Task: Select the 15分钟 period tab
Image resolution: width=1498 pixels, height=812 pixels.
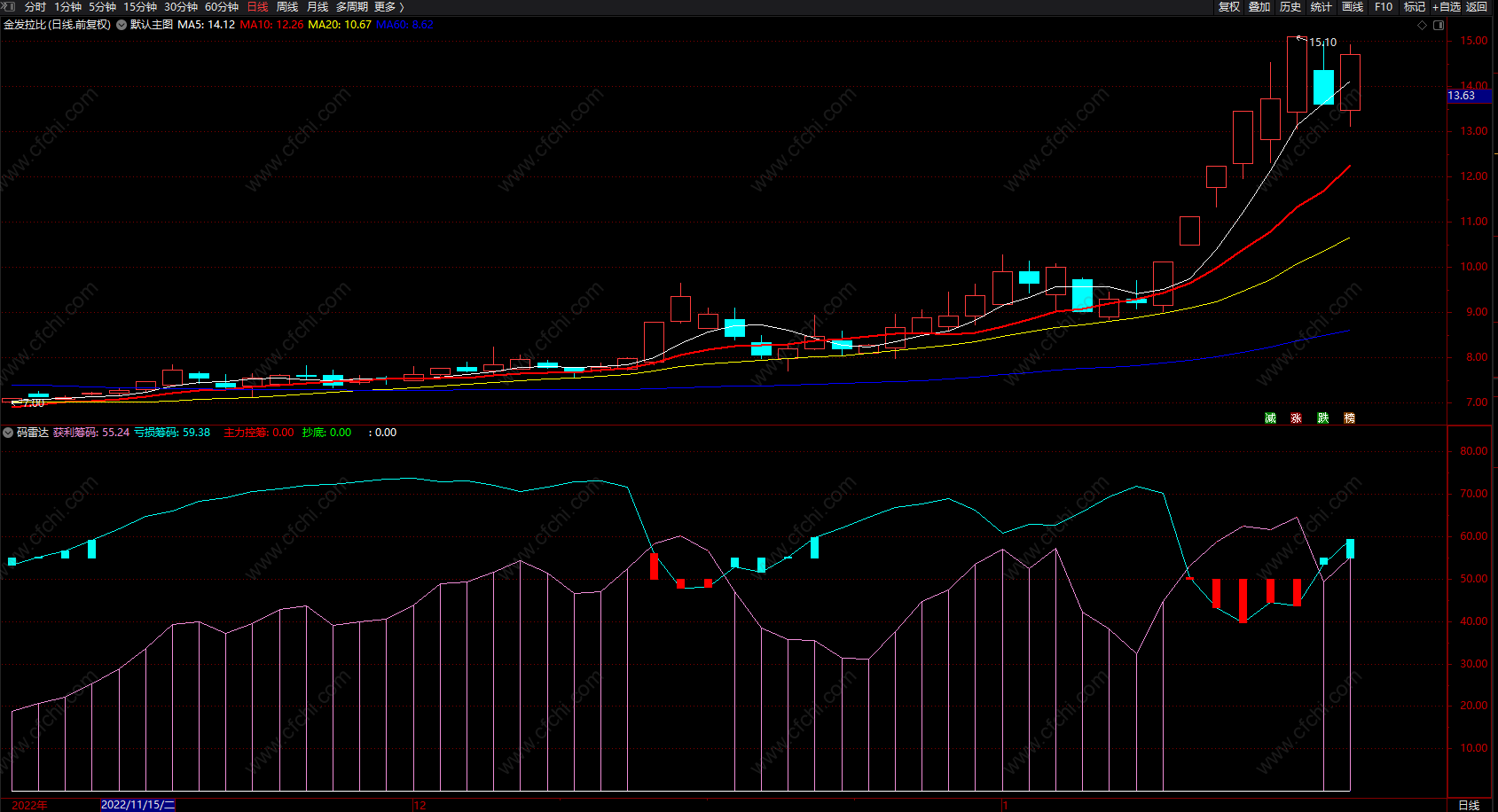Action: (x=140, y=7)
